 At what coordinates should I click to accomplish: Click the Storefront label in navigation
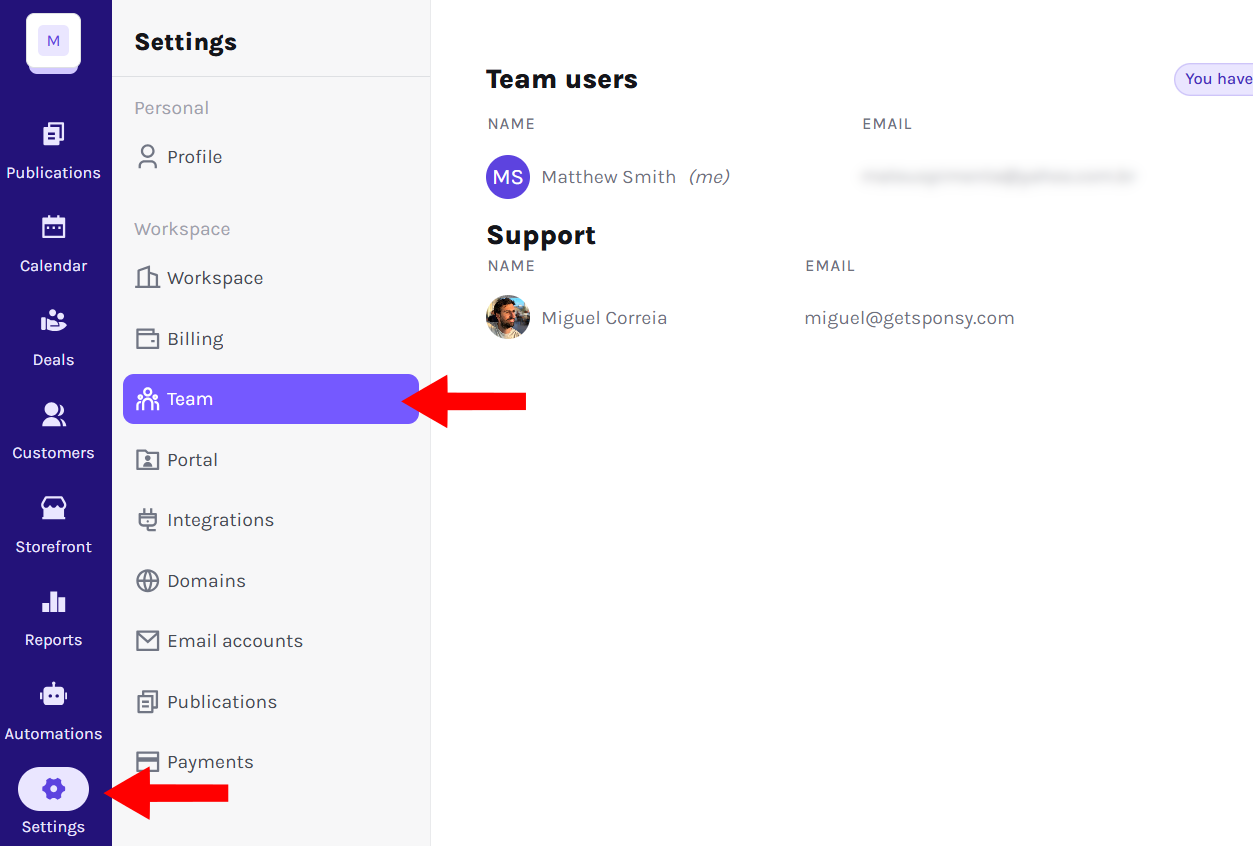click(53, 547)
